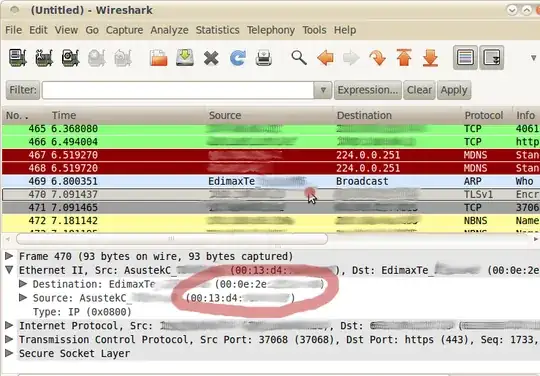The height and width of the screenshot is (376, 540).
Task: Open the toolbar overflow arrow
Action: [x=533, y=58]
